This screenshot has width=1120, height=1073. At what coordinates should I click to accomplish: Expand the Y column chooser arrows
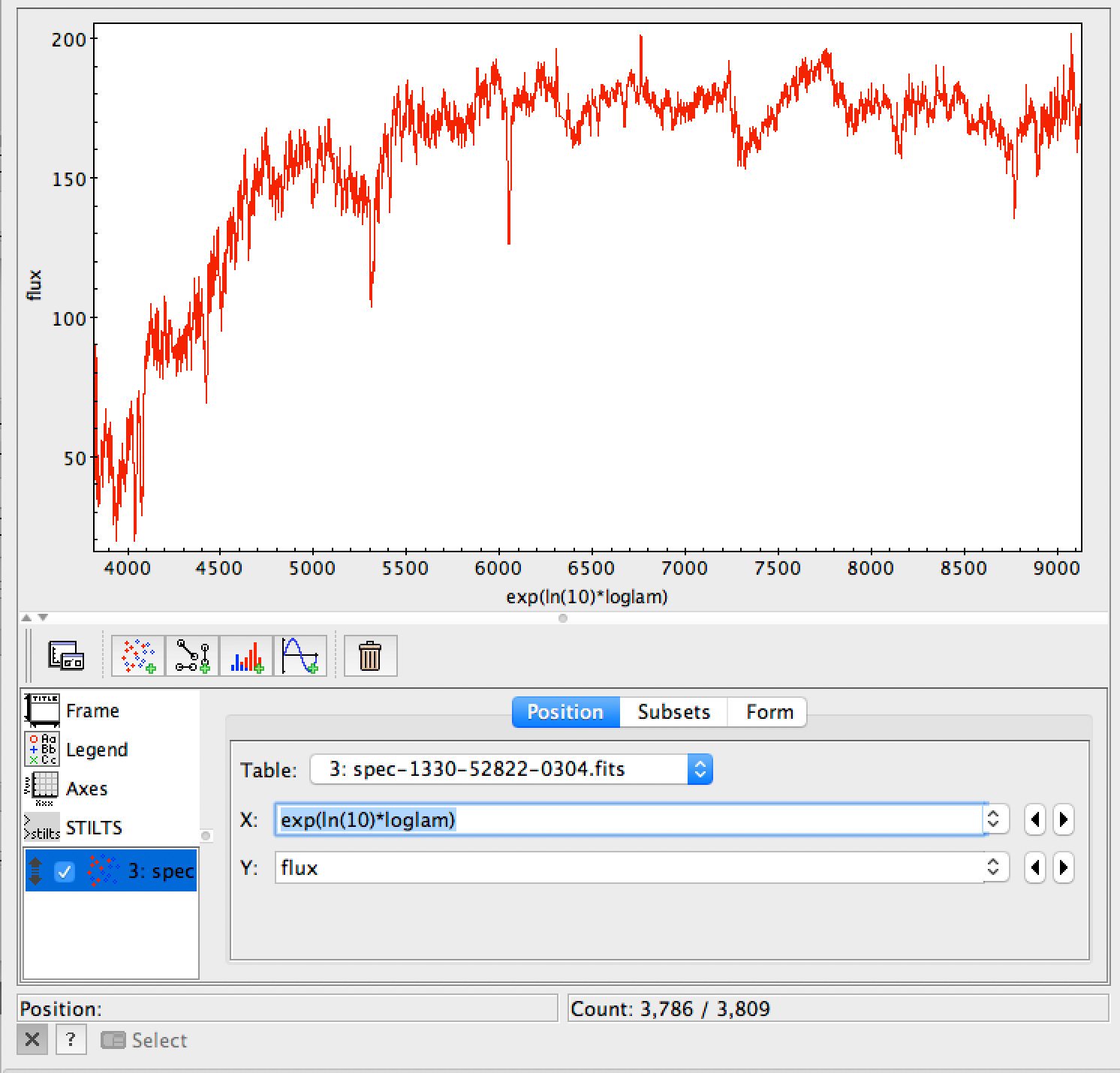coord(993,868)
